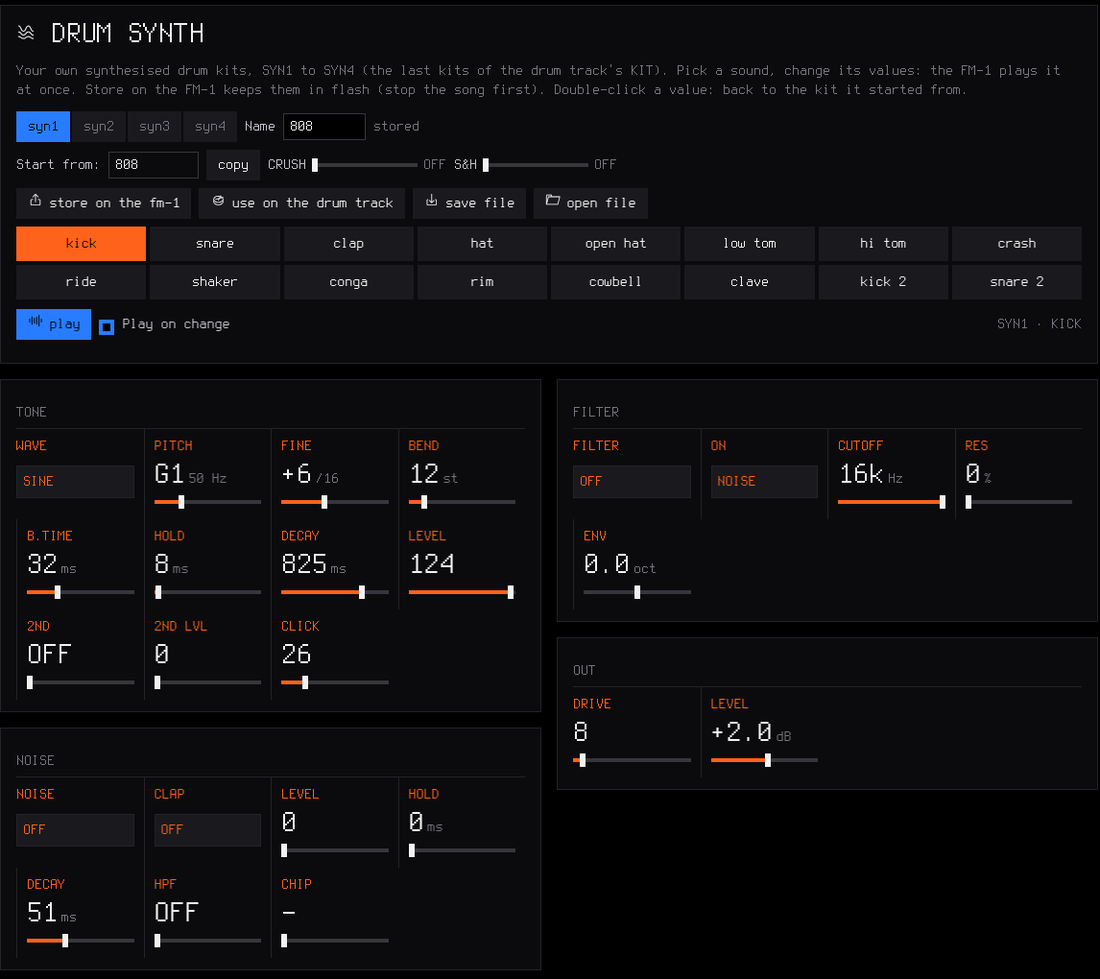Select the open hat sound pad
This screenshot has width=1100, height=979.
[x=616, y=243]
